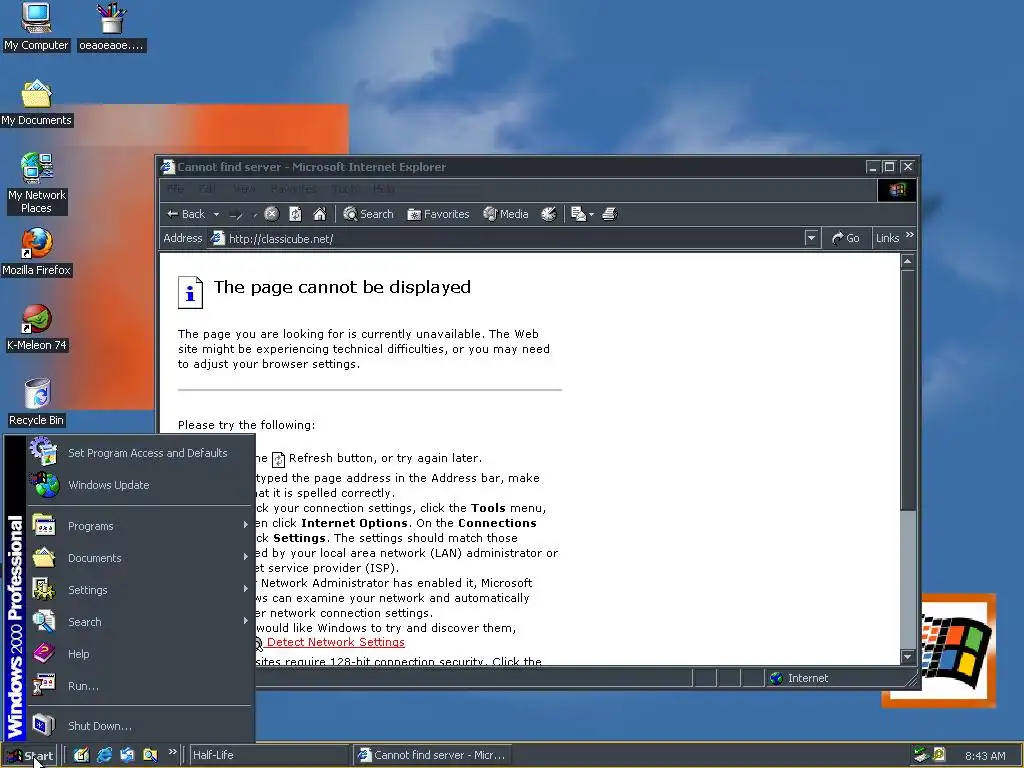This screenshot has height=768, width=1024.
Task: Click the Windows logo throbber in IE
Action: (897, 189)
